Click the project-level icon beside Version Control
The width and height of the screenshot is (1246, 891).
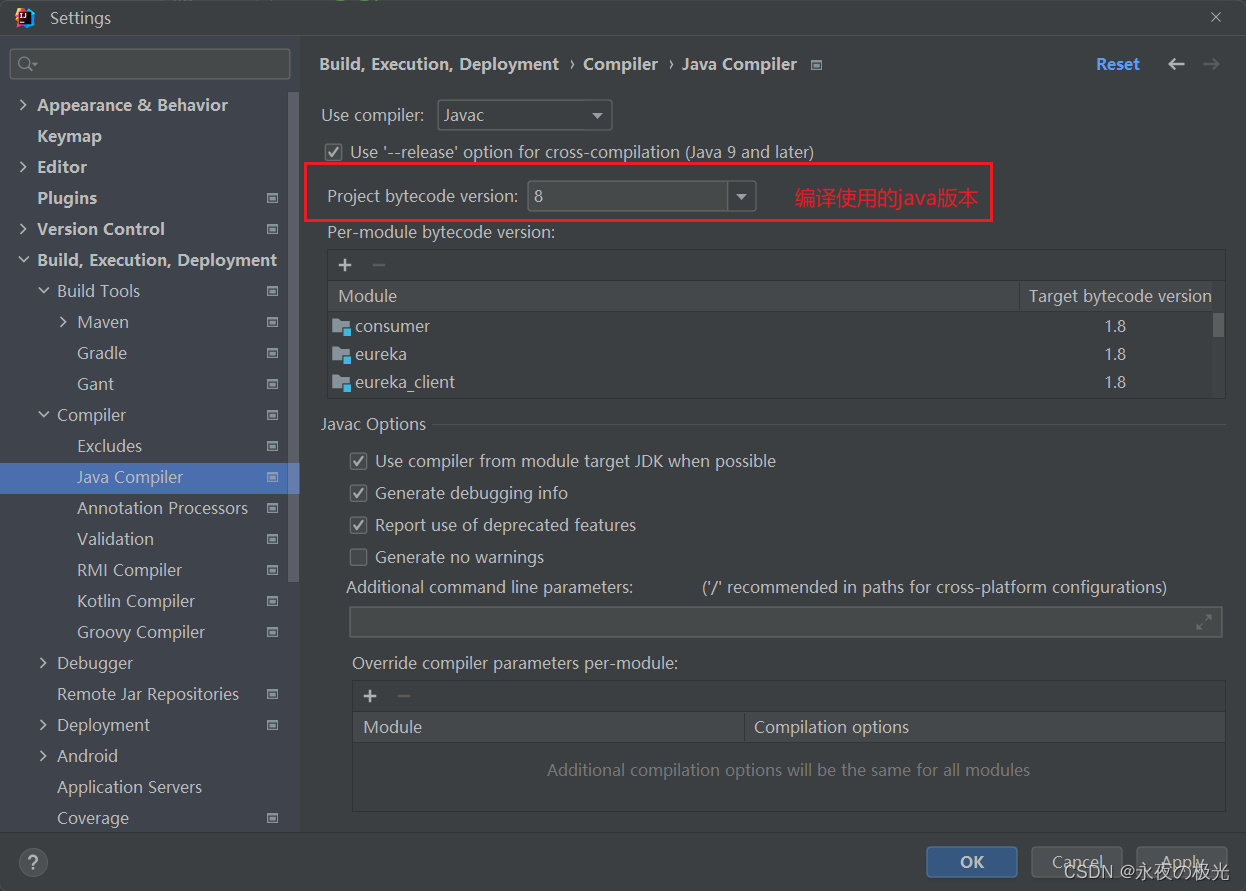[x=272, y=229]
